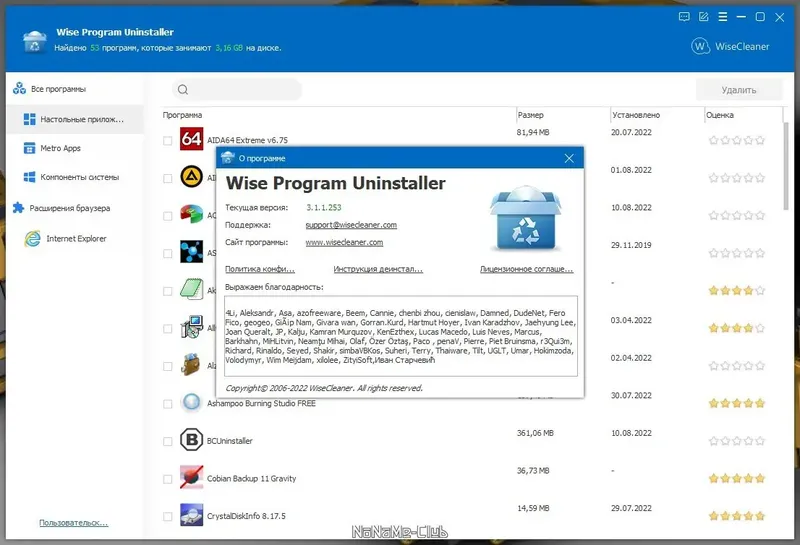
Task: Click the program search field
Action: pos(237,90)
